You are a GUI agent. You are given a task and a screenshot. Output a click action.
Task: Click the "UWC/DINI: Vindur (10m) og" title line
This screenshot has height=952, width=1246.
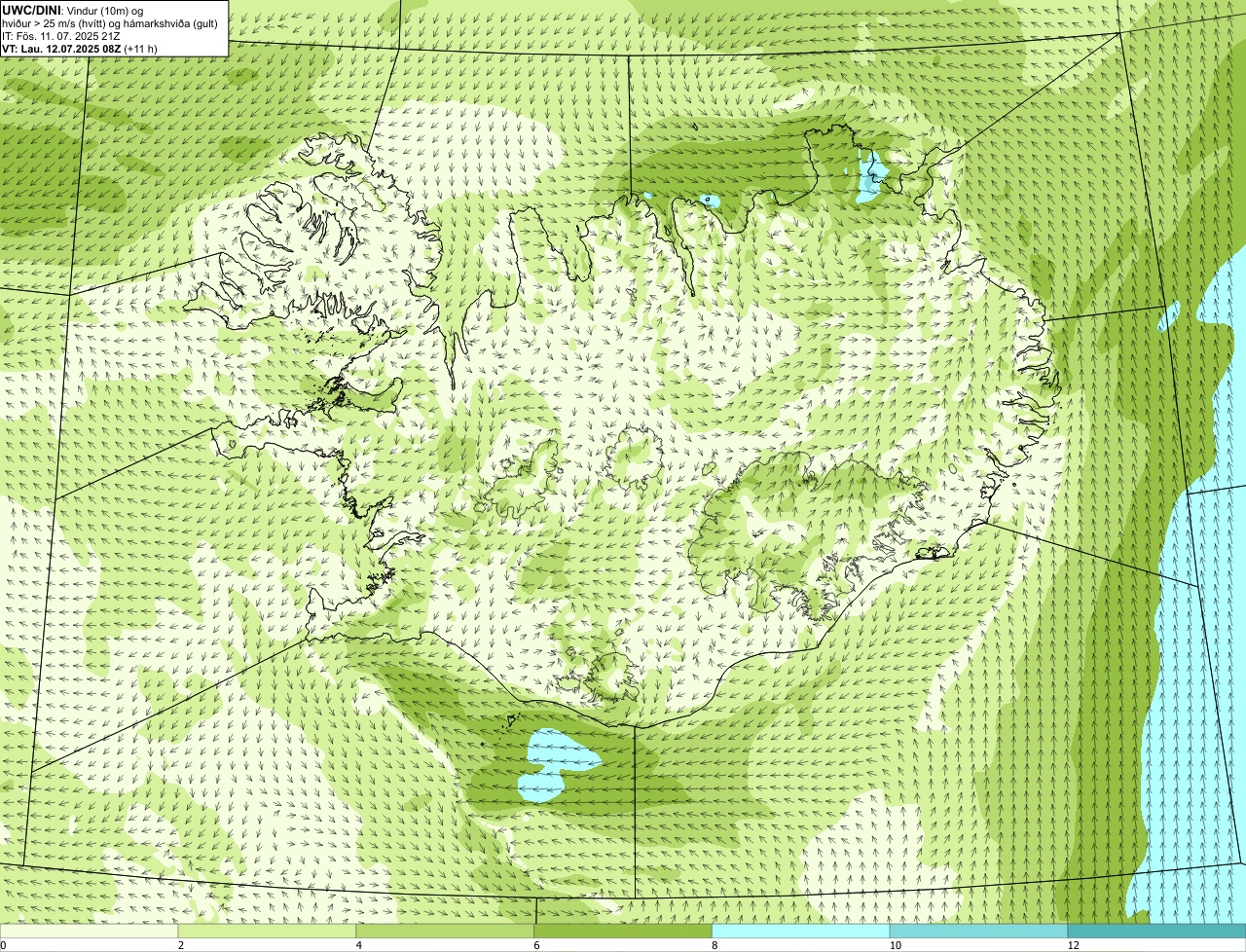[73, 10]
